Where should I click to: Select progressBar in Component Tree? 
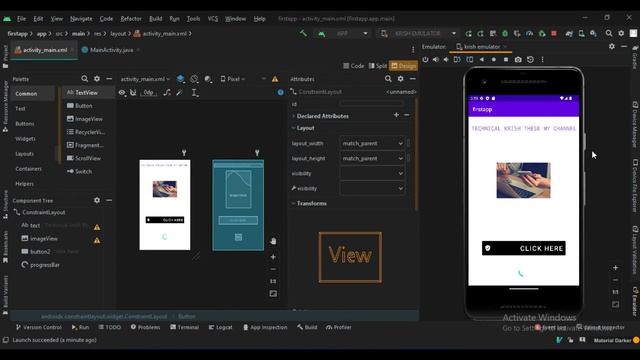[x=40, y=265]
